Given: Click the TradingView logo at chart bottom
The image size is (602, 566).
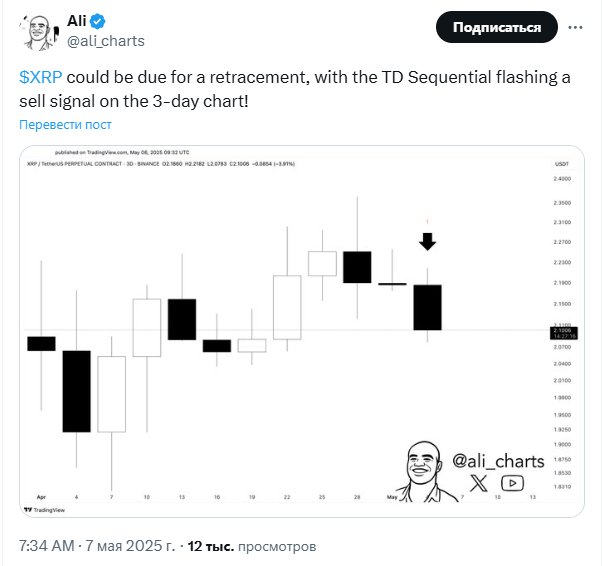Looking at the screenshot, I should [45, 510].
